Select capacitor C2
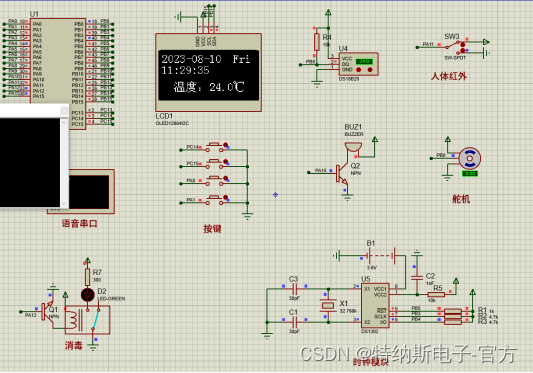Image resolution: width=533 pixels, height=373 pixels. coord(417,277)
